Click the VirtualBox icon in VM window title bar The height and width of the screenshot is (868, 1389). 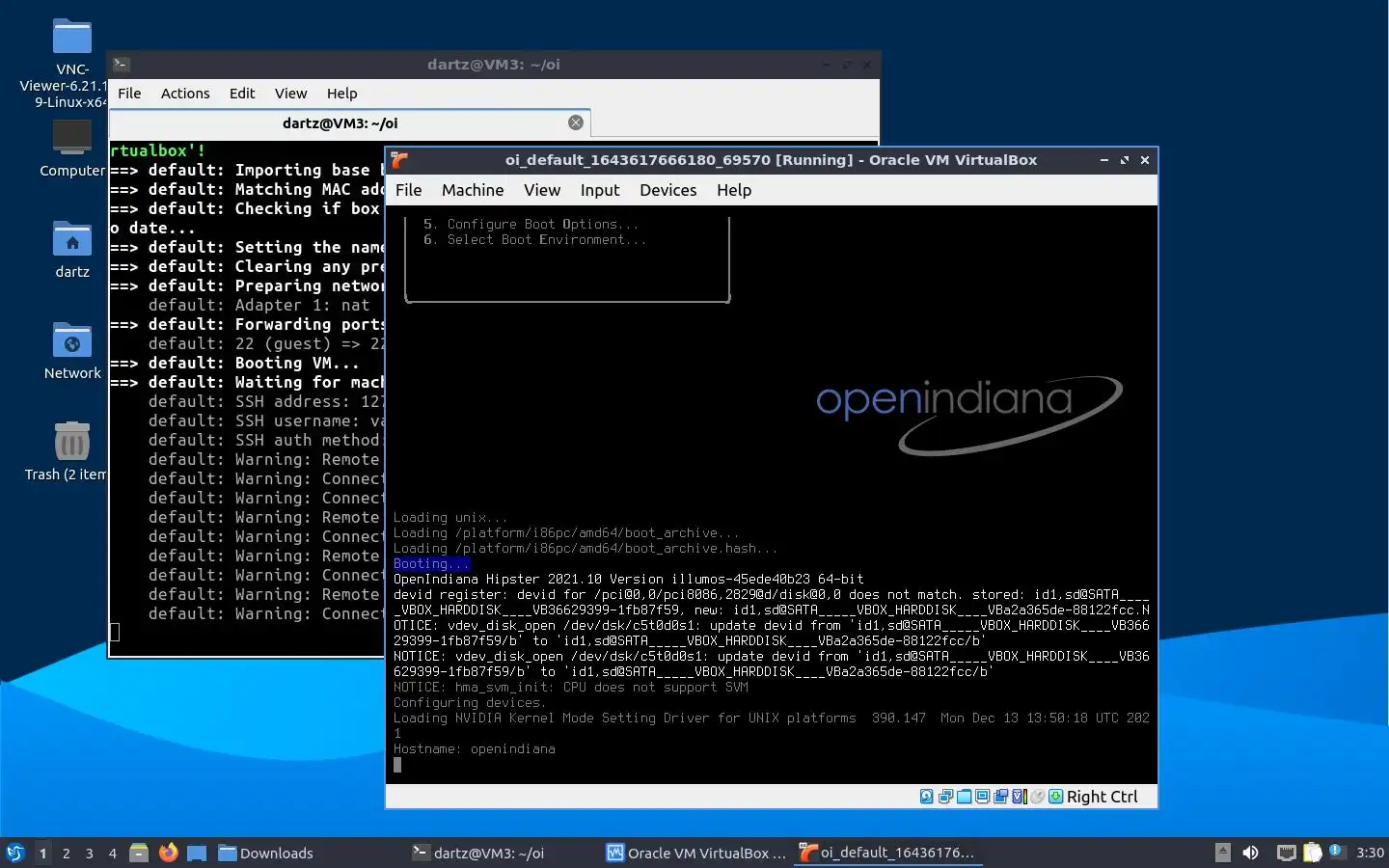click(x=400, y=160)
